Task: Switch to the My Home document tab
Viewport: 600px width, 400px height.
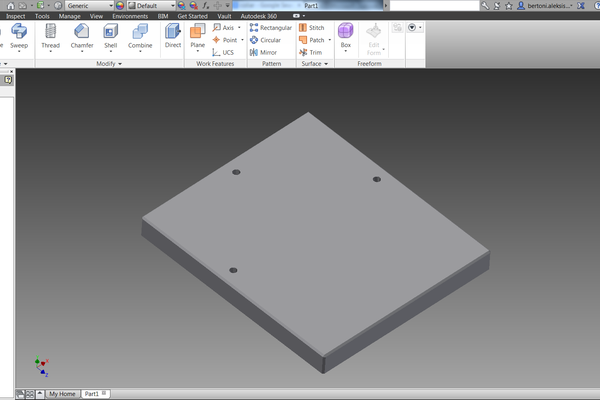Action: 62,394
